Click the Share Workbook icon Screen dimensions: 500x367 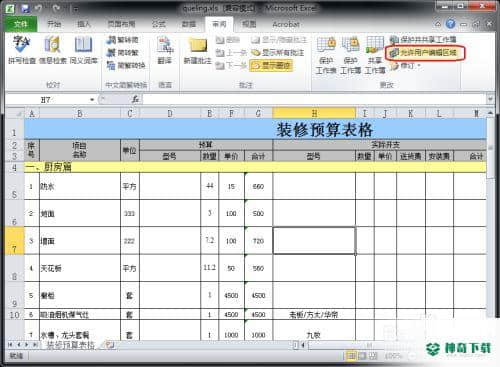point(375,55)
